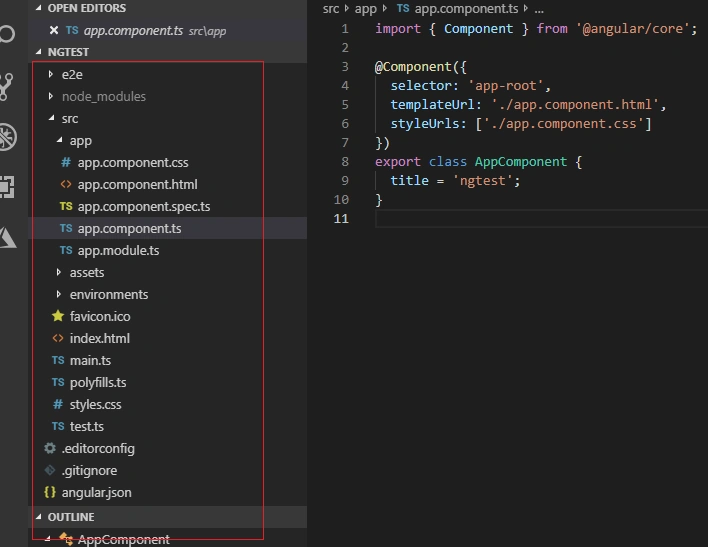This screenshot has width=708, height=547.
Task: Click breadcrumb ellipsis segment
Action: (x=539, y=9)
